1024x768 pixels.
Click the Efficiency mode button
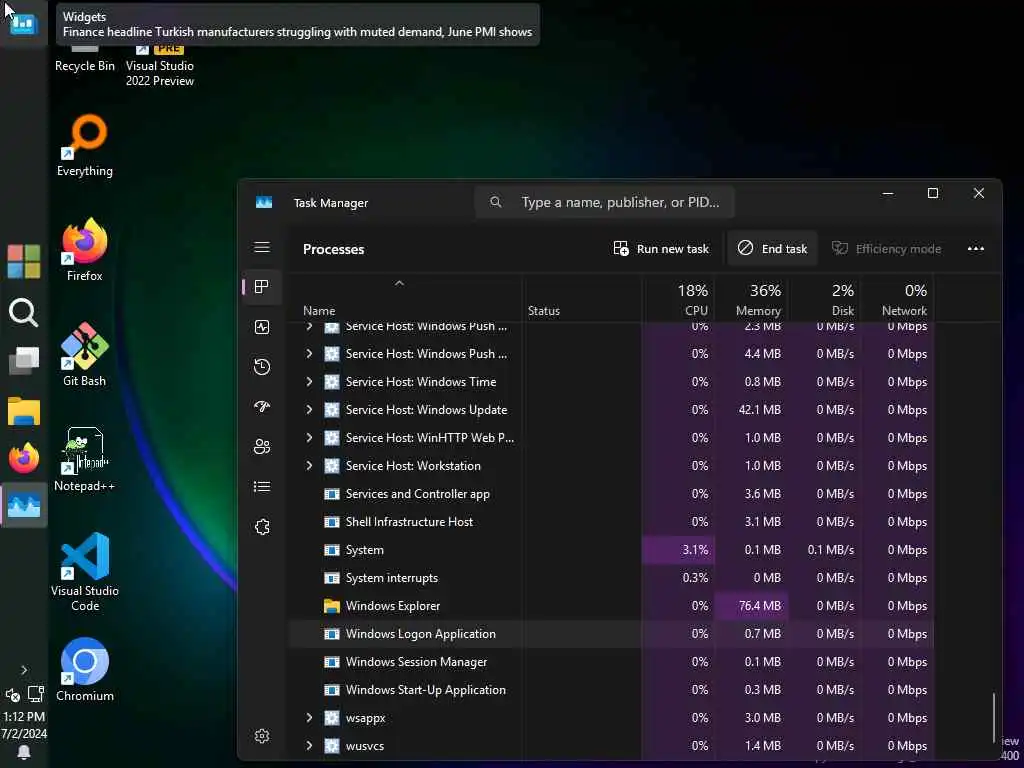tap(886, 249)
